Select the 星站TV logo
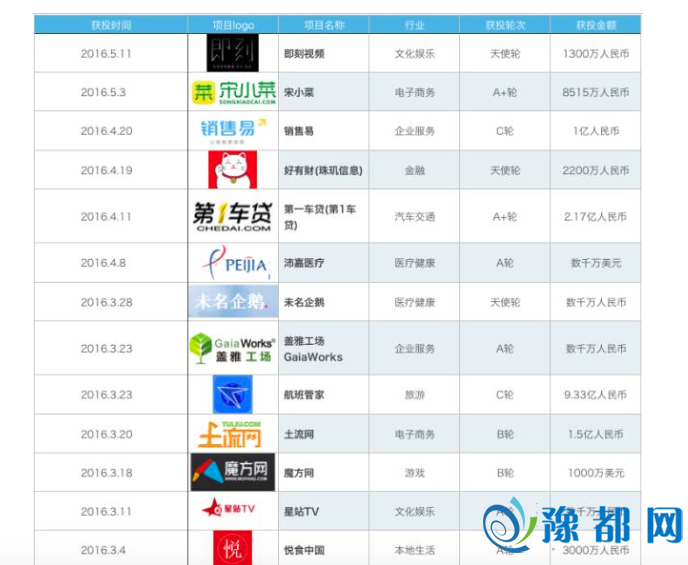Image resolution: width=688 pixels, height=565 pixels. point(233,511)
